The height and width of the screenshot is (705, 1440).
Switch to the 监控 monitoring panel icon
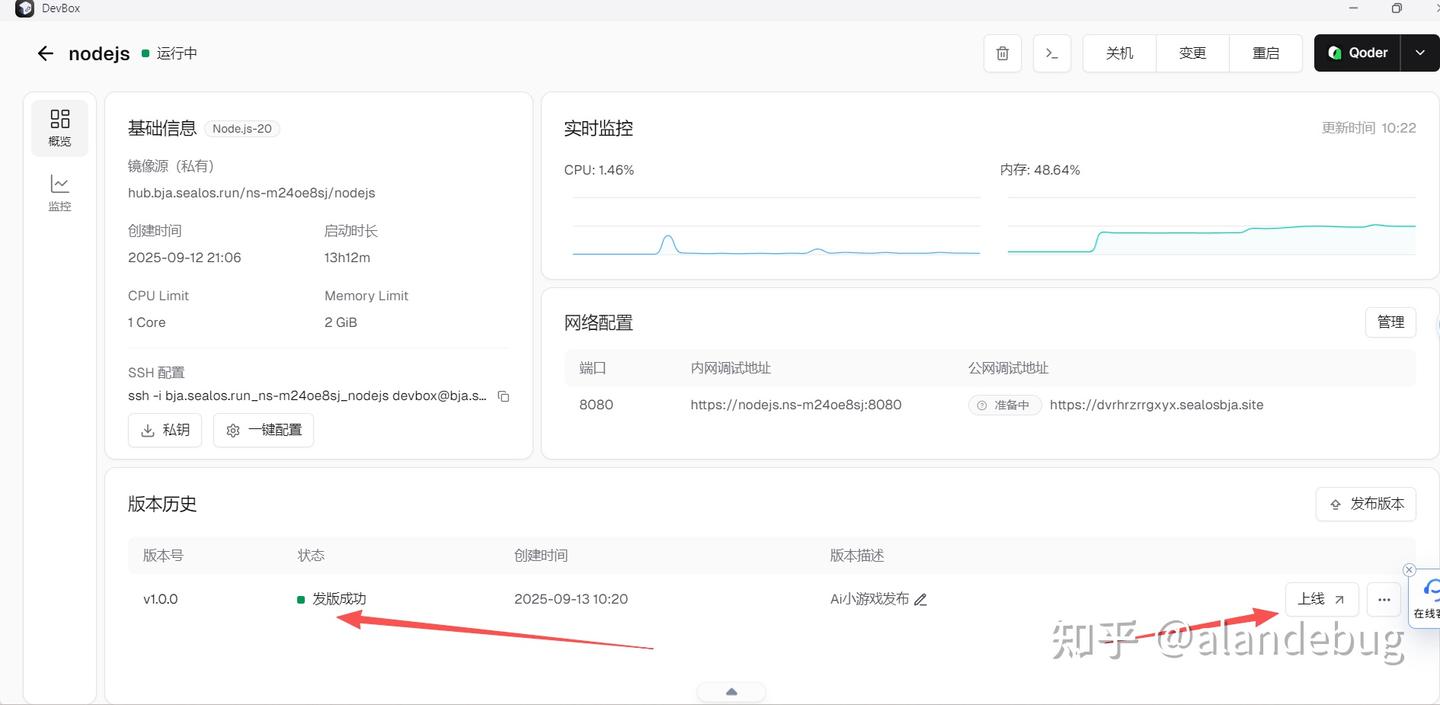point(59,192)
